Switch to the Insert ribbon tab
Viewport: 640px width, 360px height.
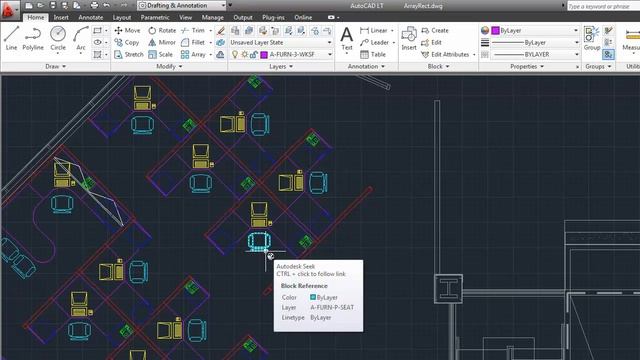pyautogui.click(x=61, y=18)
